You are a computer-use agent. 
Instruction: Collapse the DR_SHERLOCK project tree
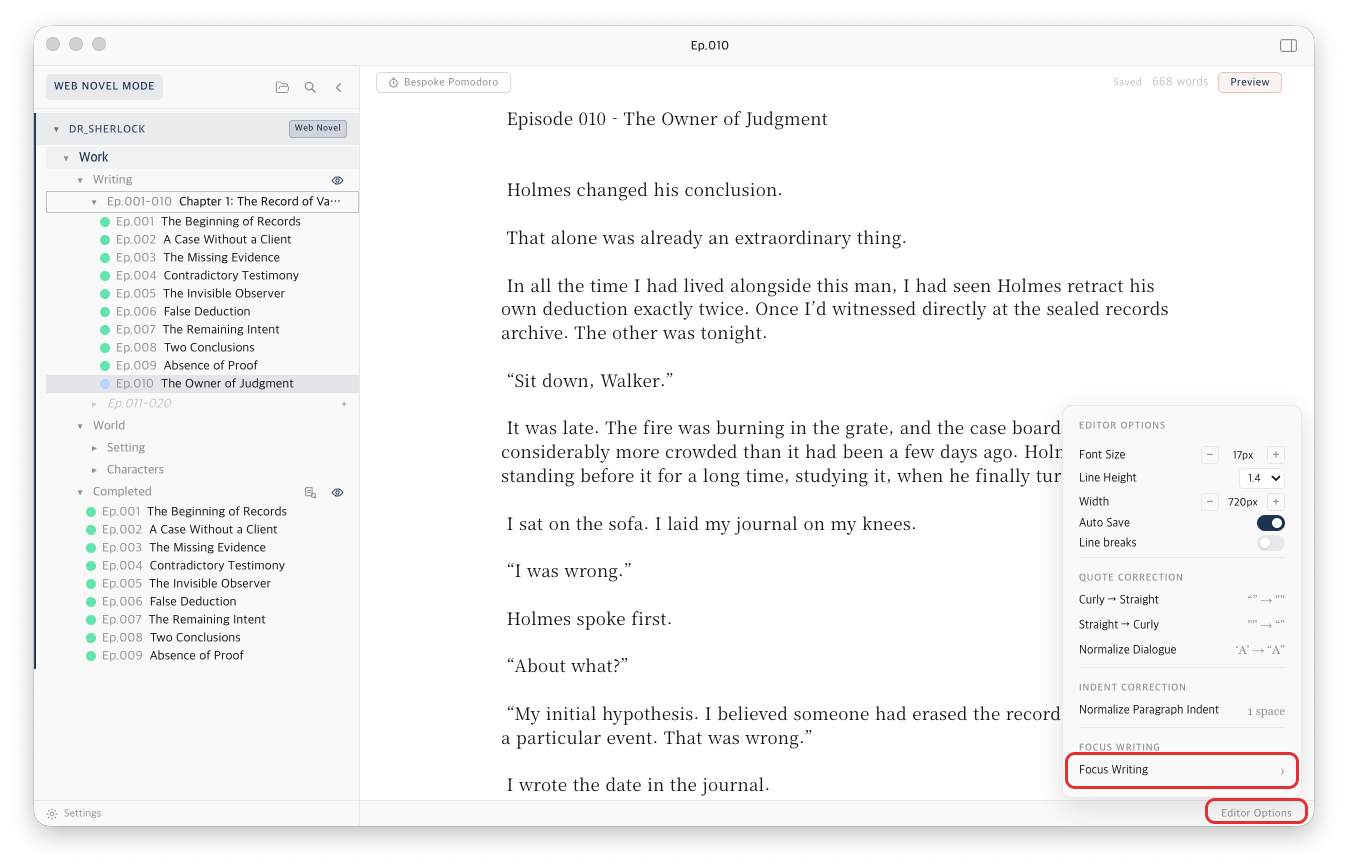(56, 129)
